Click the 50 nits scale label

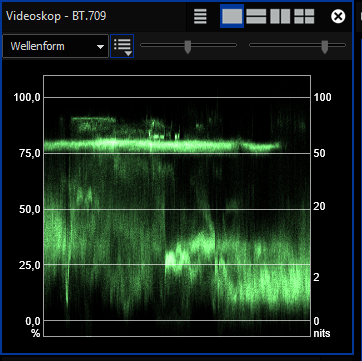click(x=320, y=153)
